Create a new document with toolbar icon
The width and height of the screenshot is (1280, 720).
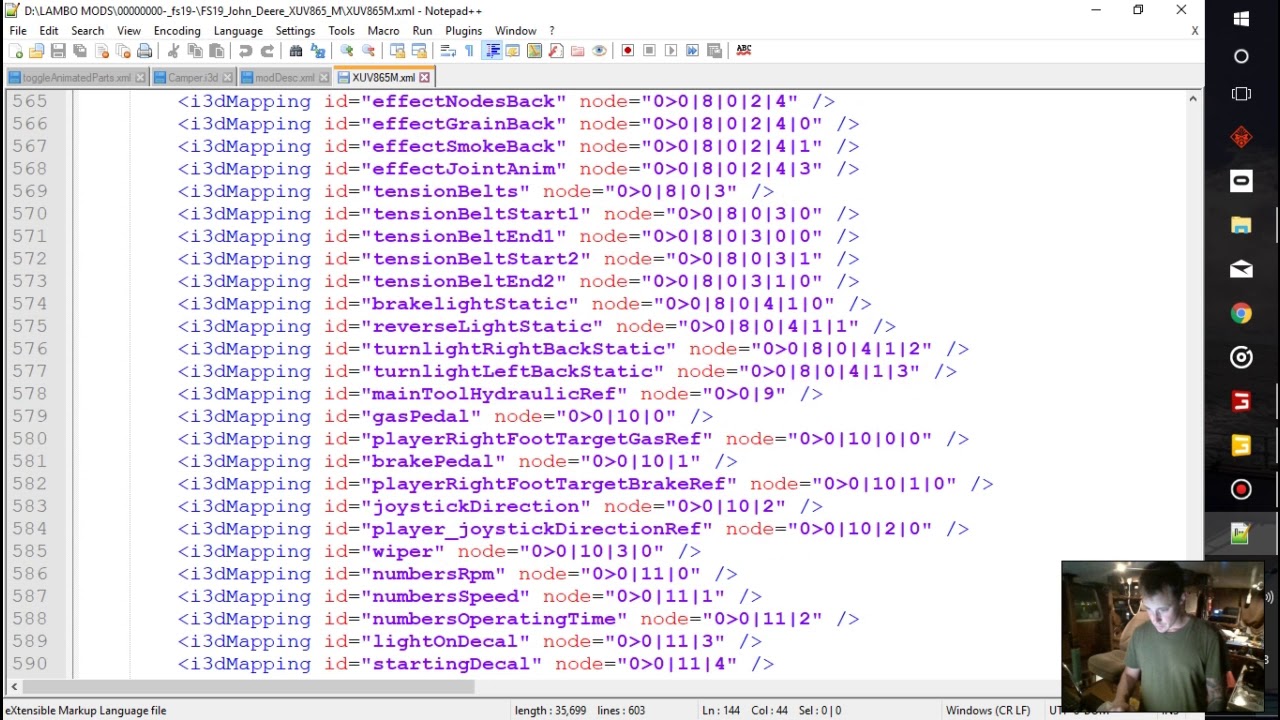coord(16,50)
